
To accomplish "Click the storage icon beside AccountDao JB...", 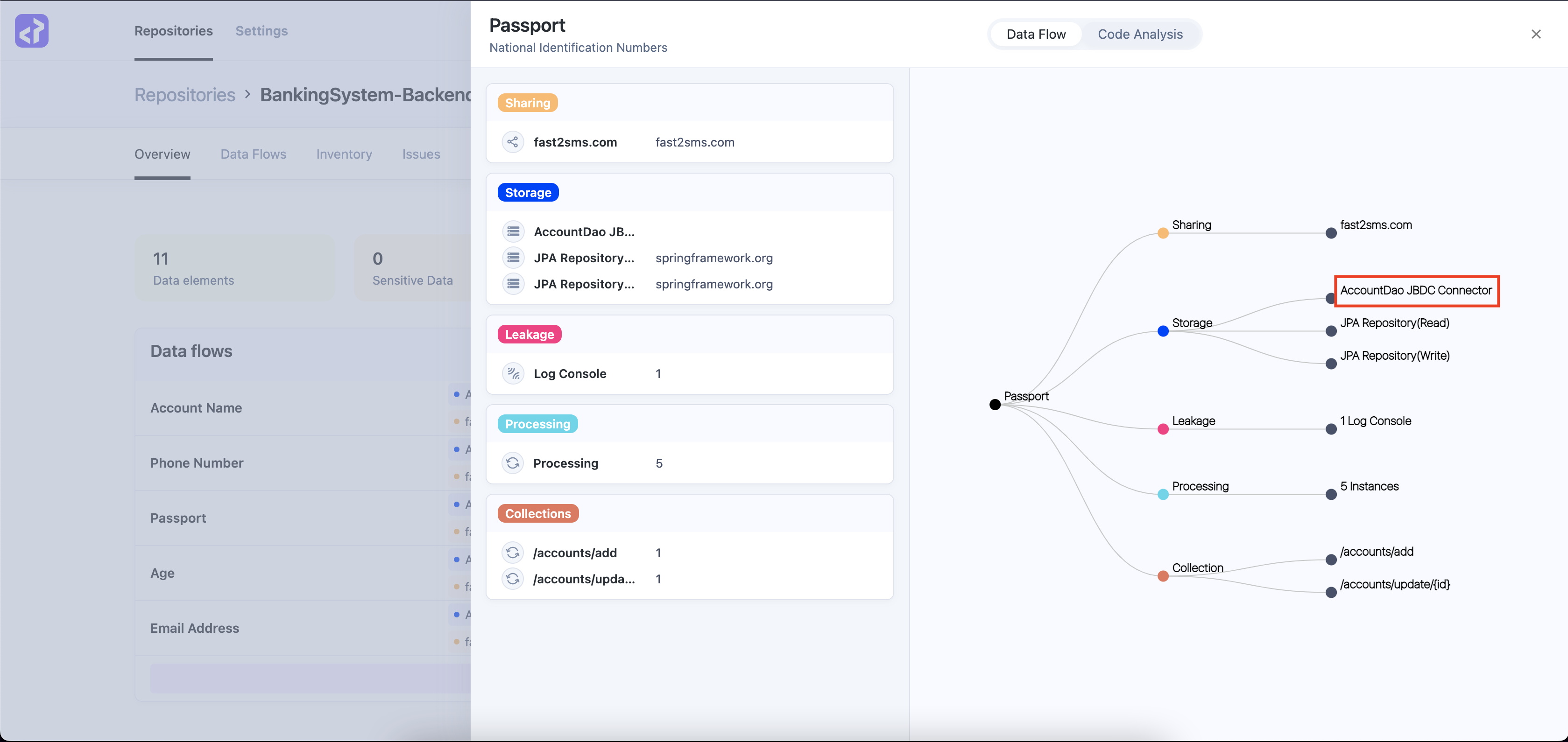I will (513, 231).
